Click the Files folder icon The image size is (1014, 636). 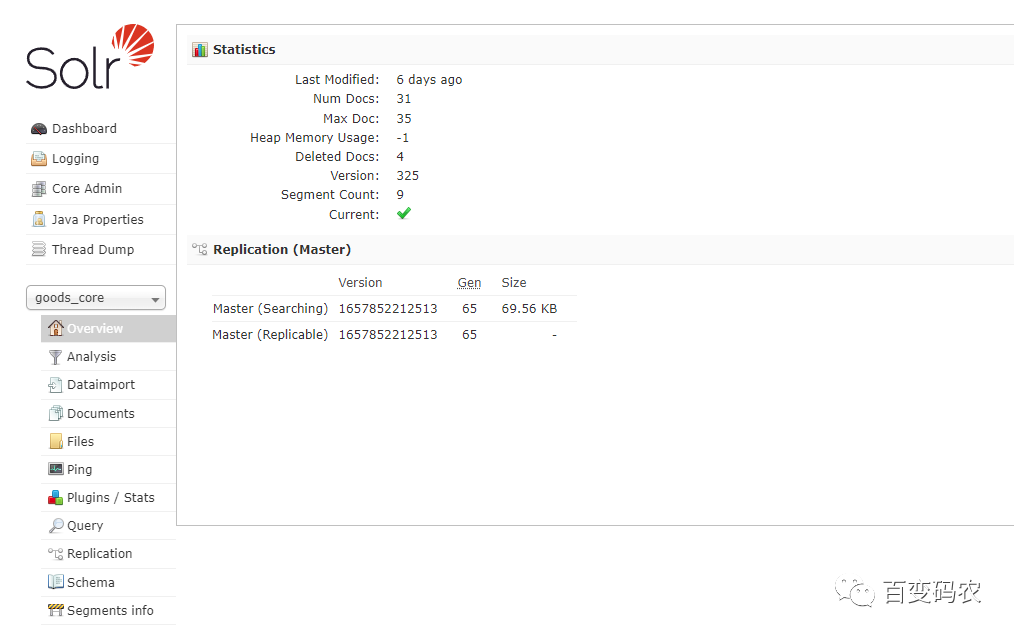pyautogui.click(x=56, y=441)
